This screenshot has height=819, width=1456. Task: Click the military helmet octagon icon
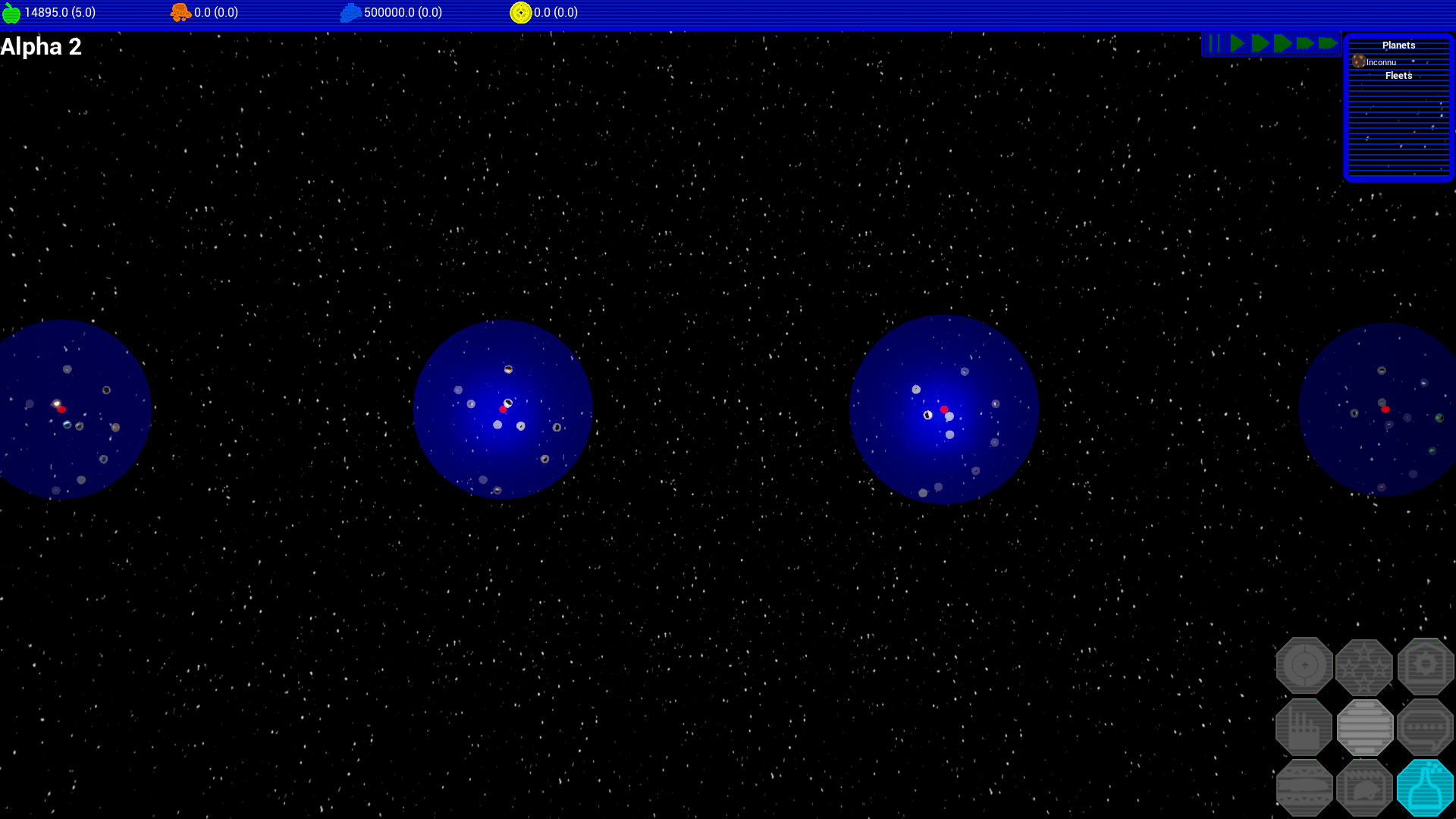point(1365,786)
